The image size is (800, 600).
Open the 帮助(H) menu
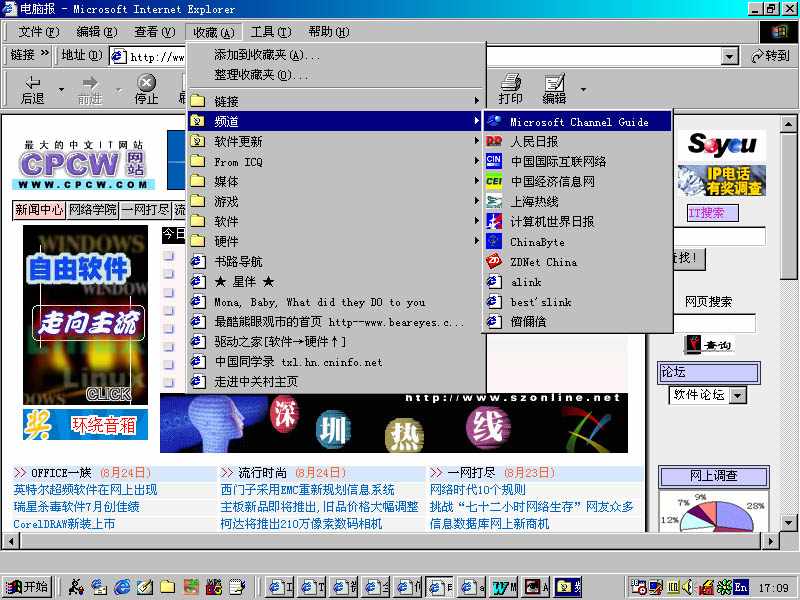pos(329,32)
